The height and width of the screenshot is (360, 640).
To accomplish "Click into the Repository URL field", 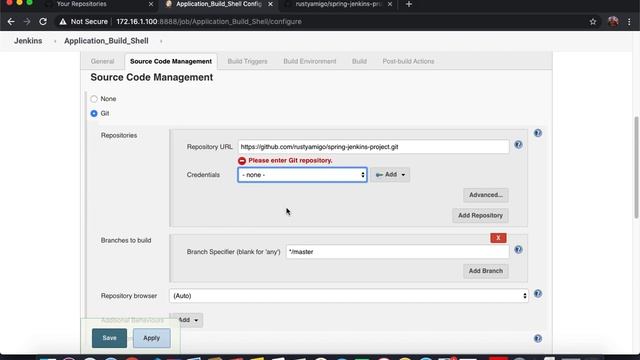I will [x=373, y=147].
